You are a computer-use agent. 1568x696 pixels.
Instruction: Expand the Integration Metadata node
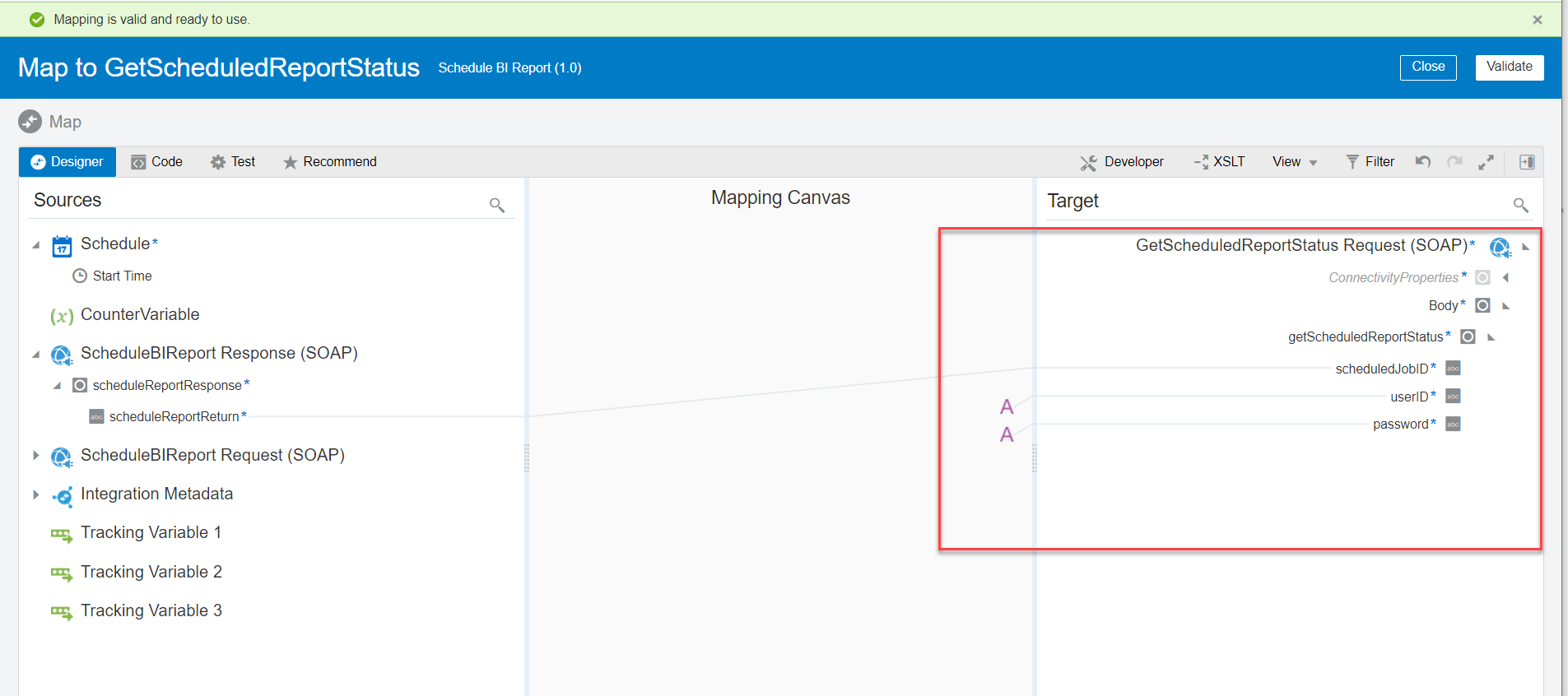point(36,494)
